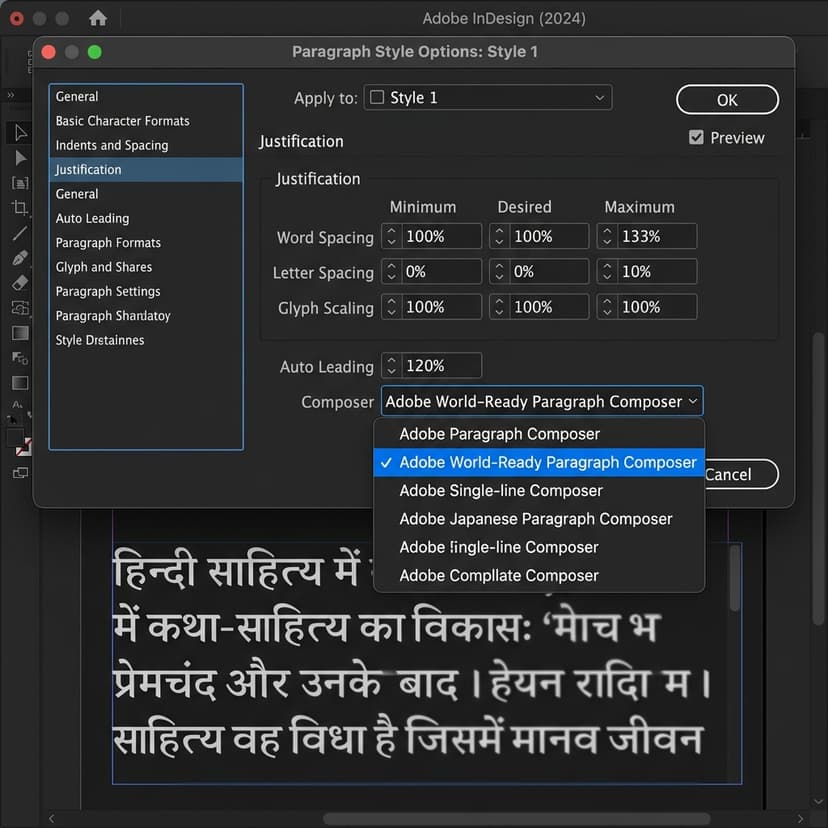Select the Justification section in sidebar
The image size is (828, 828).
click(x=146, y=170)
